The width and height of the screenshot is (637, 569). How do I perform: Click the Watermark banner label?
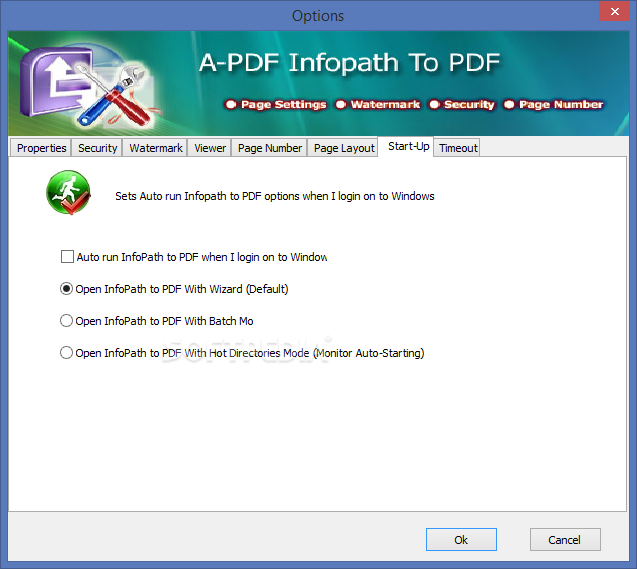coord(385,104)
